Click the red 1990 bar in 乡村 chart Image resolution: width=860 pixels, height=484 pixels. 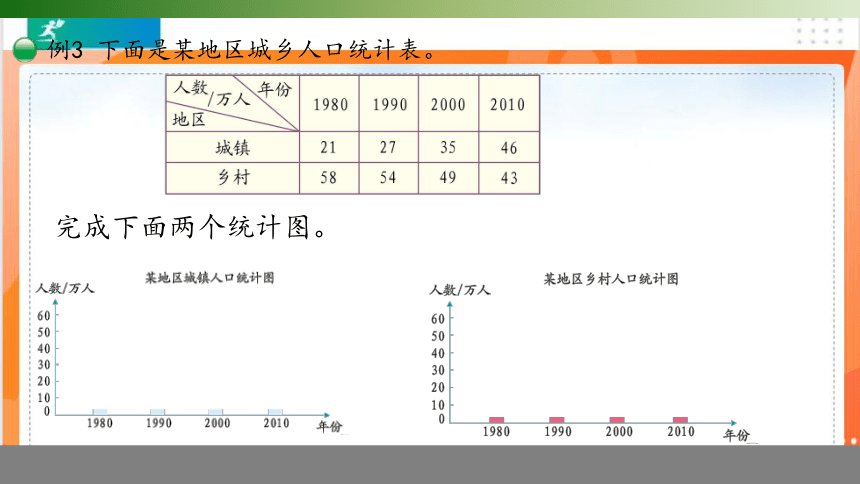click(557, 420)
